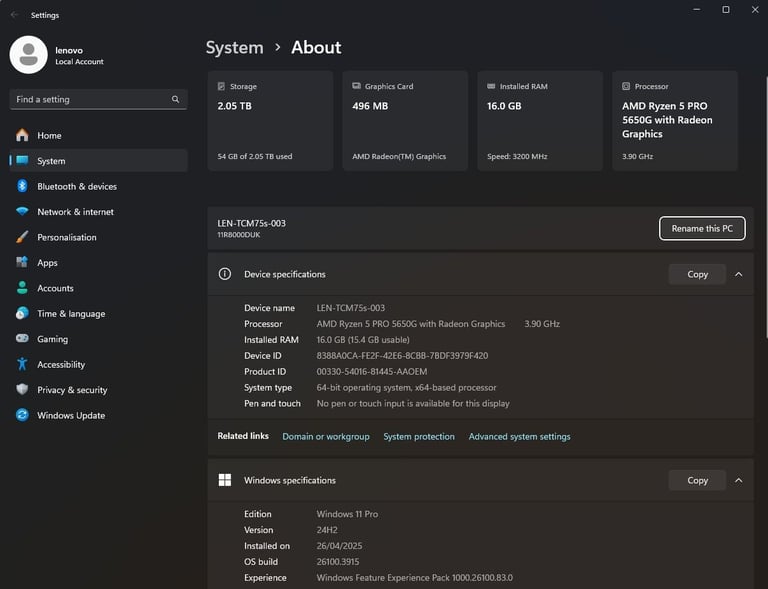Collapse the Device specifications section
Image resolution: width=768 pixels, height=589 pixels.
click(739, 274)
